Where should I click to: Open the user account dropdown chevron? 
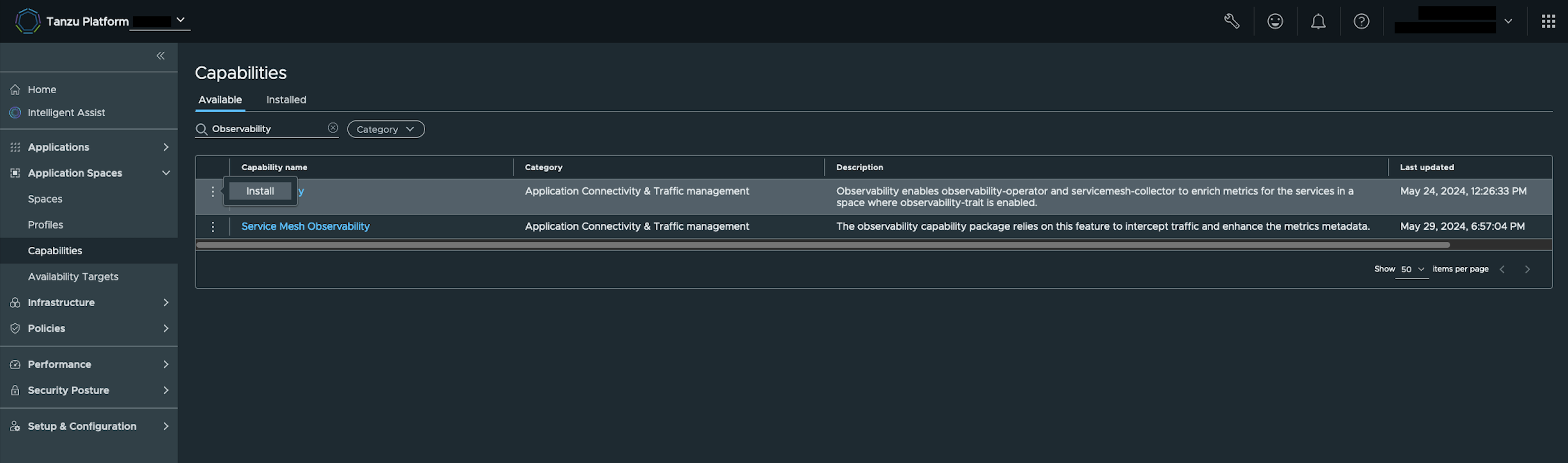(x=1508, y=21)
